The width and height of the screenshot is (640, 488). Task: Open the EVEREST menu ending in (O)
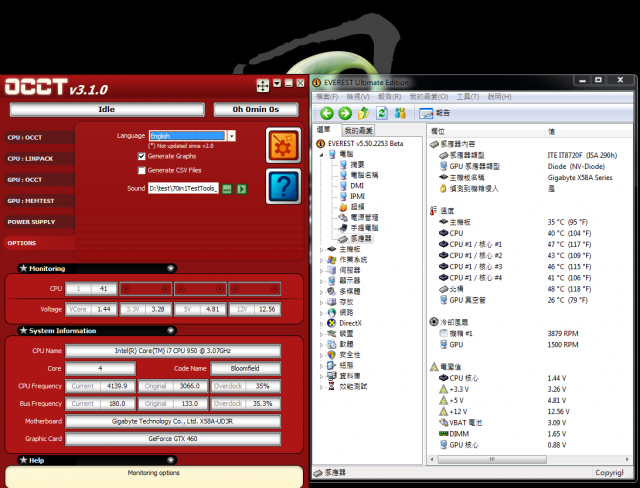click(429, 97)
